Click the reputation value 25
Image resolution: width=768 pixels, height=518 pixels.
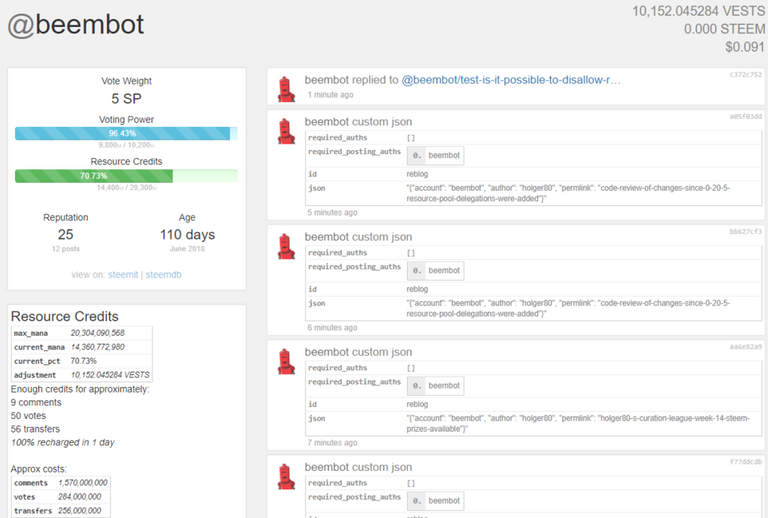tap(66, 235)
